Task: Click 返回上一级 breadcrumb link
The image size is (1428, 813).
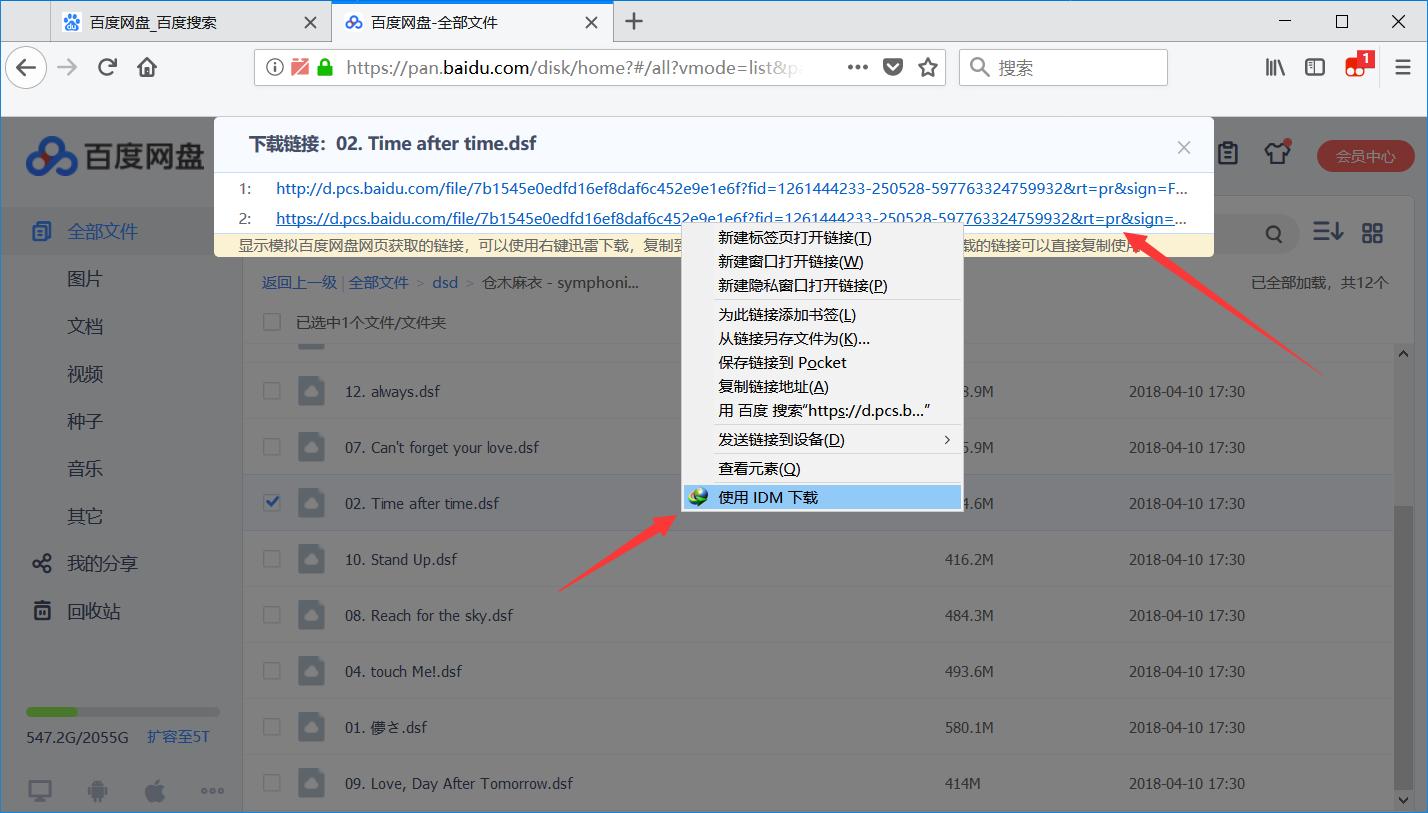Action: tap(300, 283)
